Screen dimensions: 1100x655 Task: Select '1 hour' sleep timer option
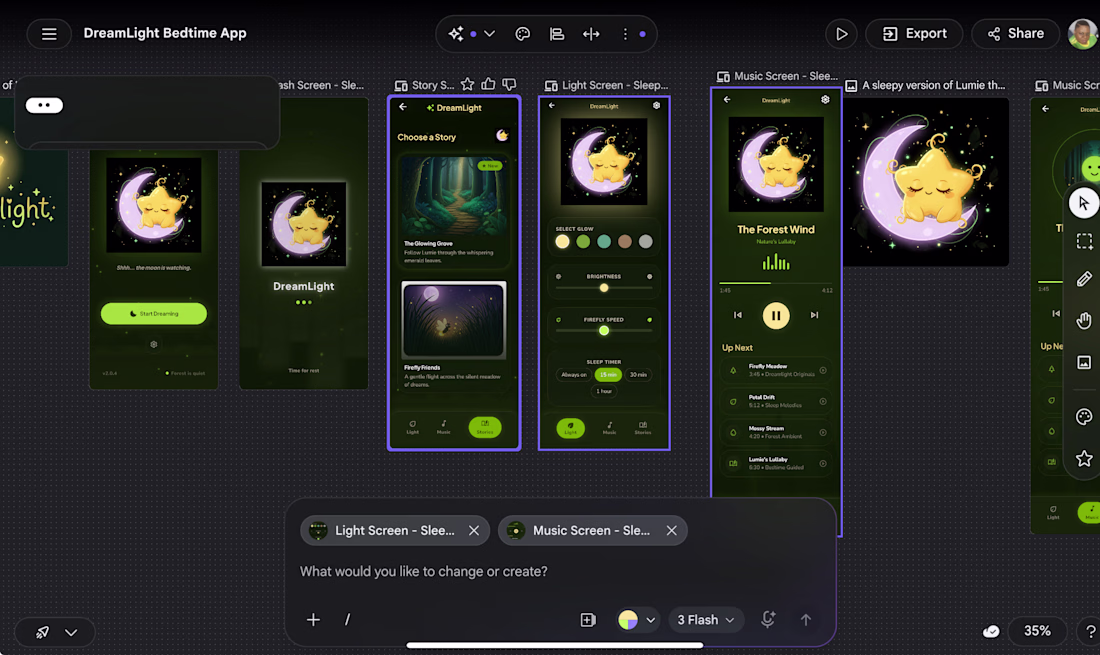(604, 391)
